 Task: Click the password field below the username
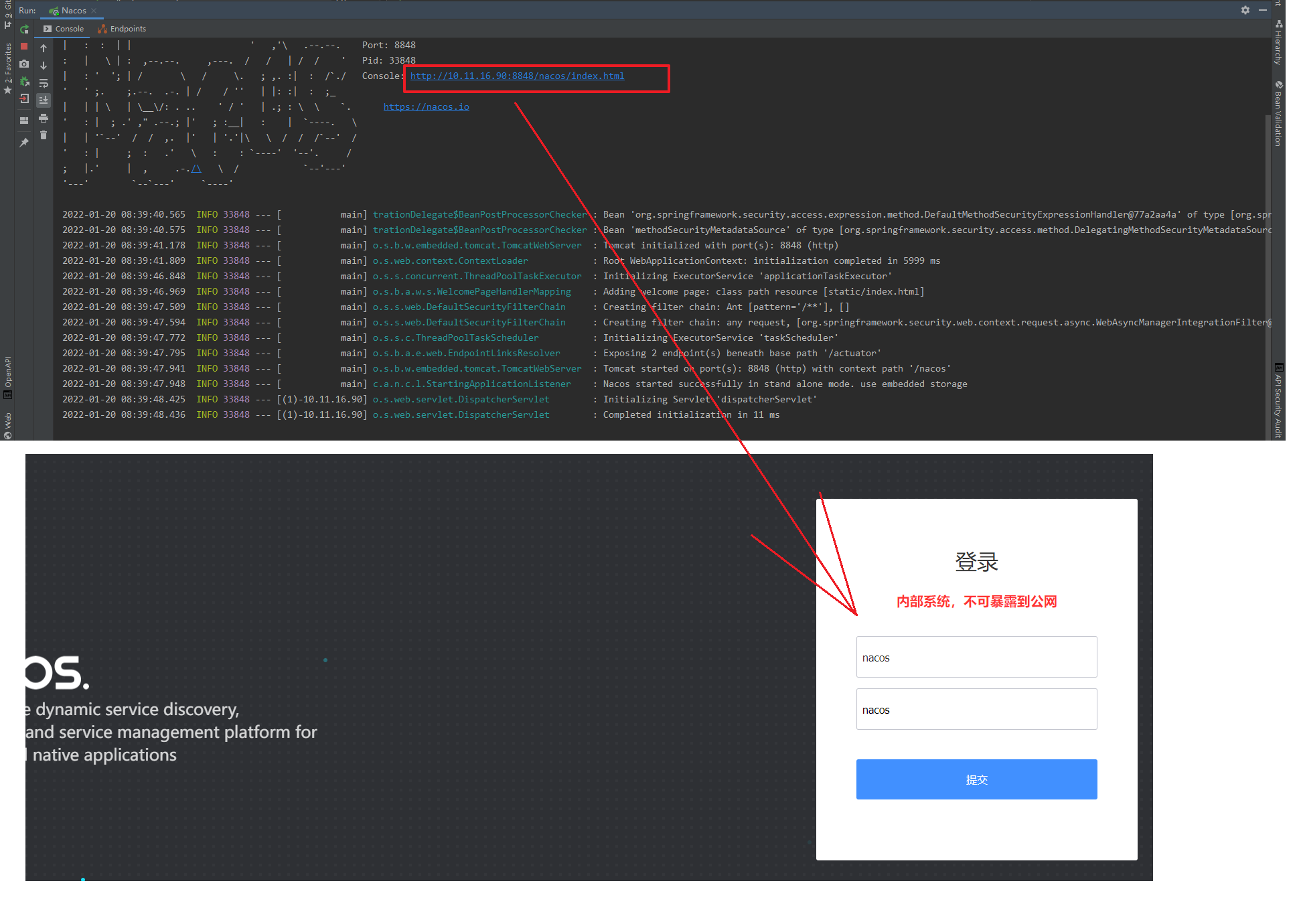pos(976,709)
